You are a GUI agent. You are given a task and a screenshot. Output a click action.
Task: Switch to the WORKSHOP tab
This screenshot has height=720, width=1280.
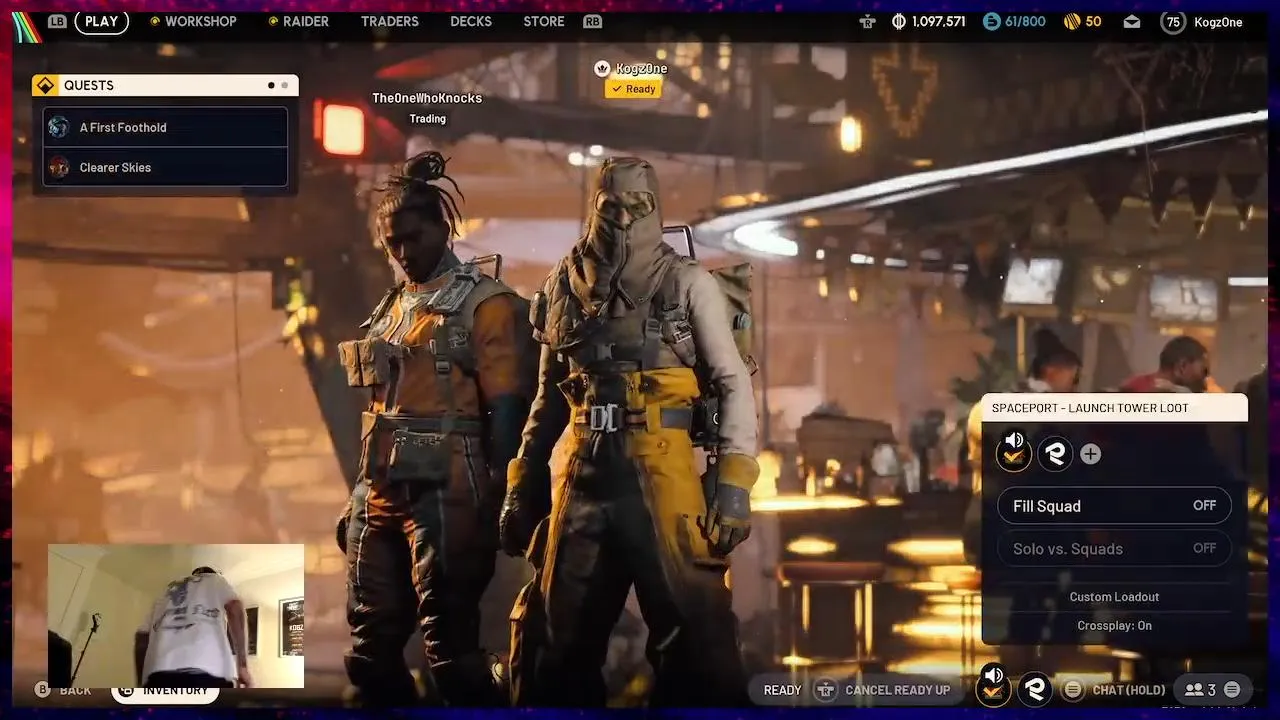200,21
